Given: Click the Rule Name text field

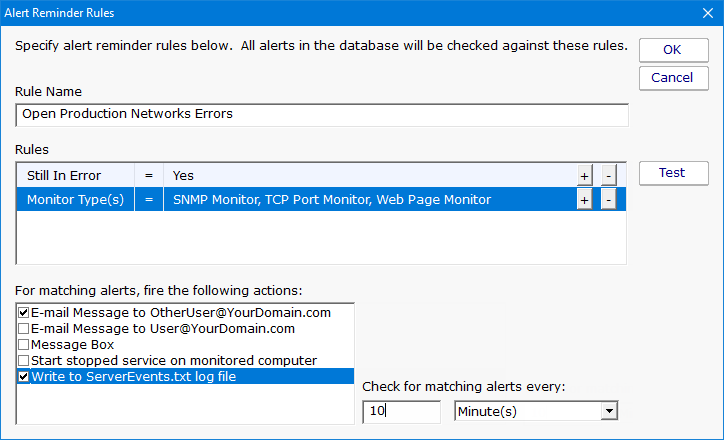Looking at the screenshot, I should [322, 114].
